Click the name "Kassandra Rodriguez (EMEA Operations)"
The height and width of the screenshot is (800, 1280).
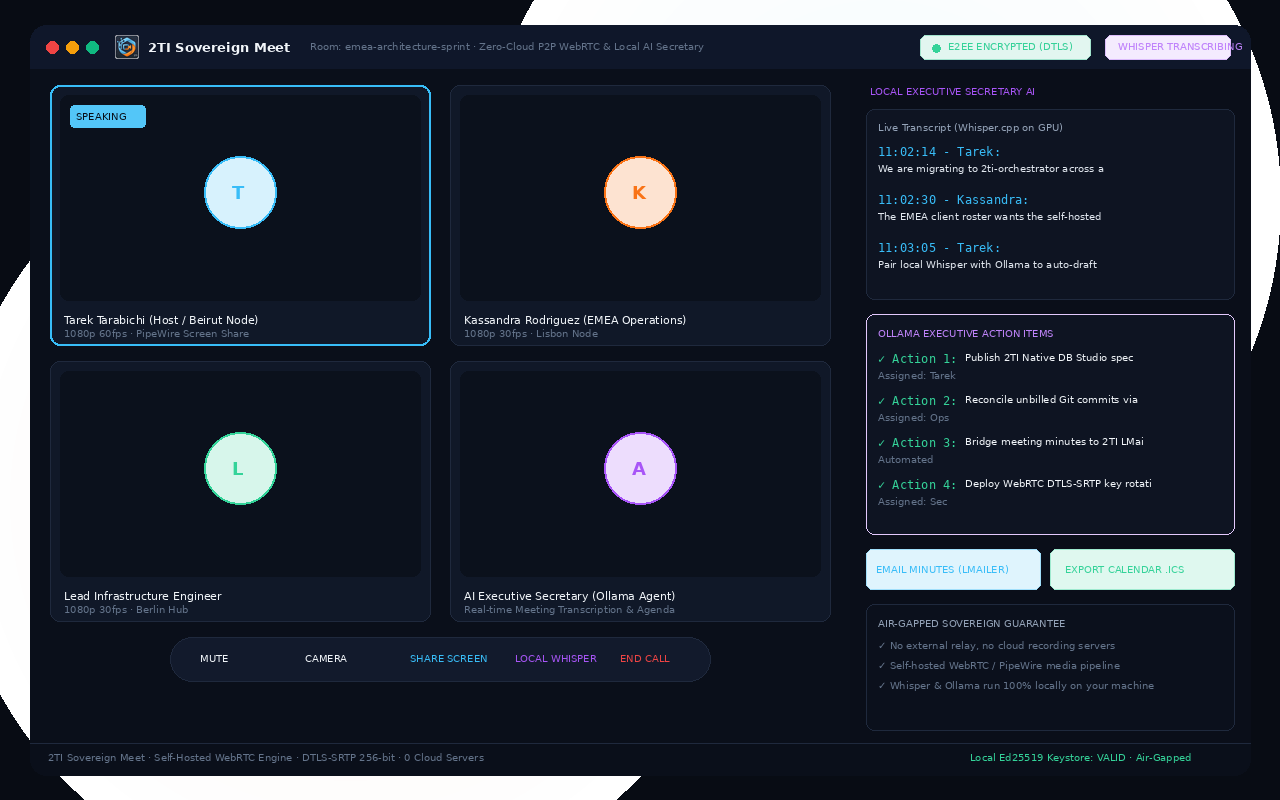point(575,320)
